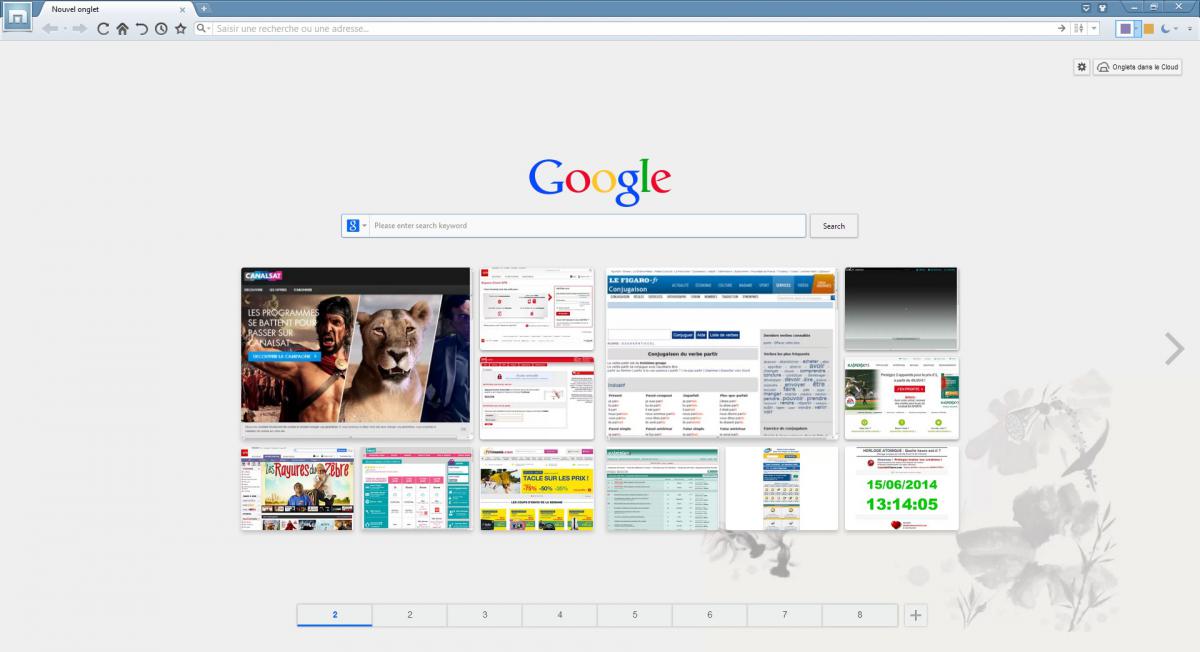Image resolution: width=1200 pixels, height=652 pixels.
Task: Open 'Onglets dans le Cloud'
Action: click(x=1137, y=67)
